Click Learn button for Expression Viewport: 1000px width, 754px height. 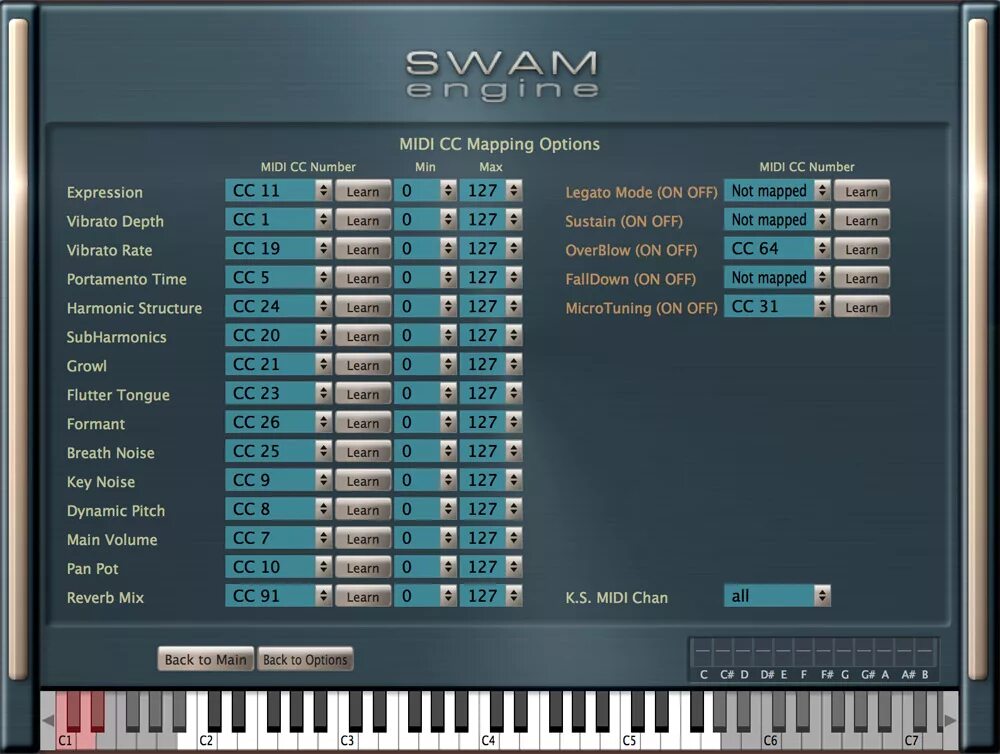363,191
